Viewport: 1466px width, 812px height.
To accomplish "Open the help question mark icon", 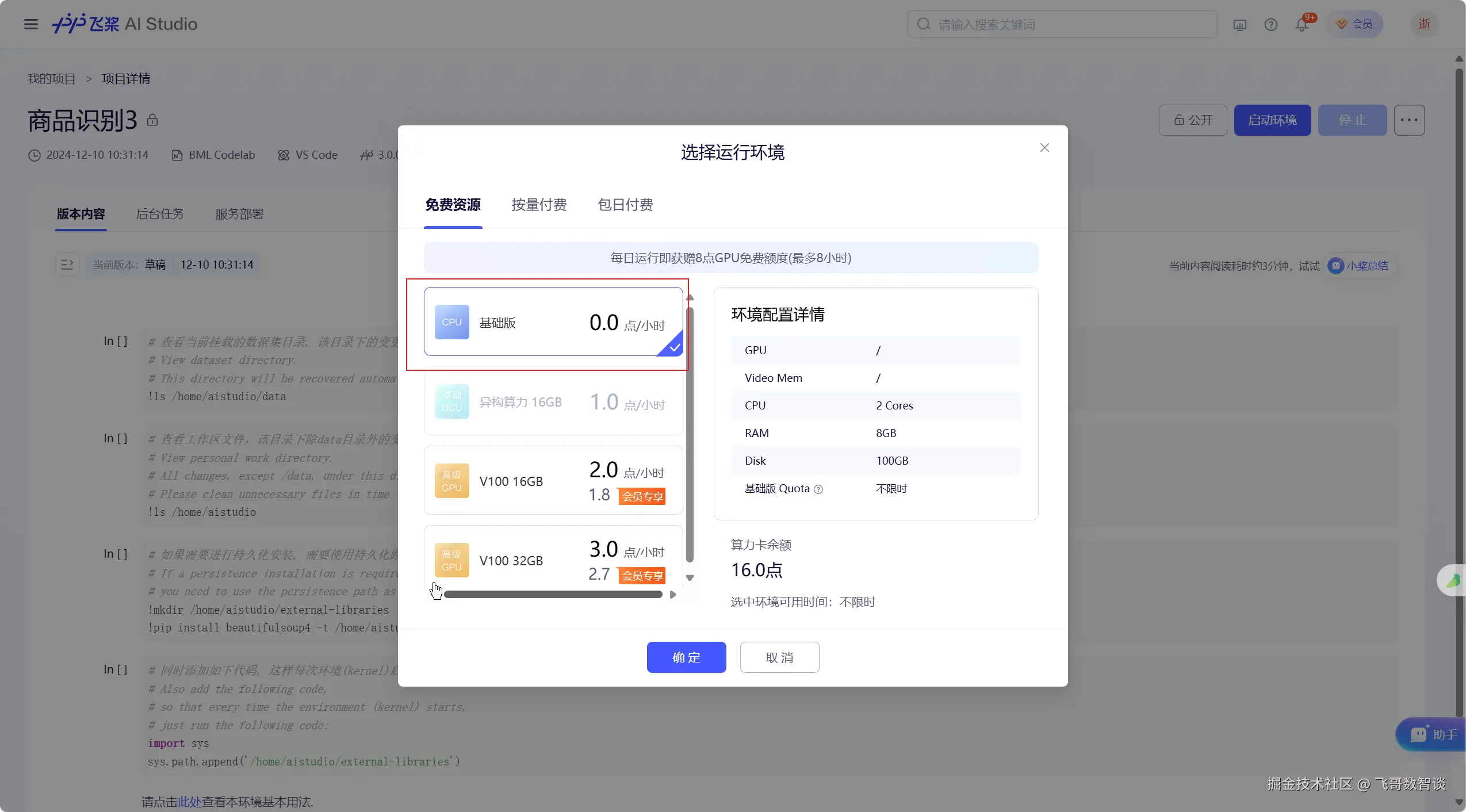I will tap(1270, 25).
